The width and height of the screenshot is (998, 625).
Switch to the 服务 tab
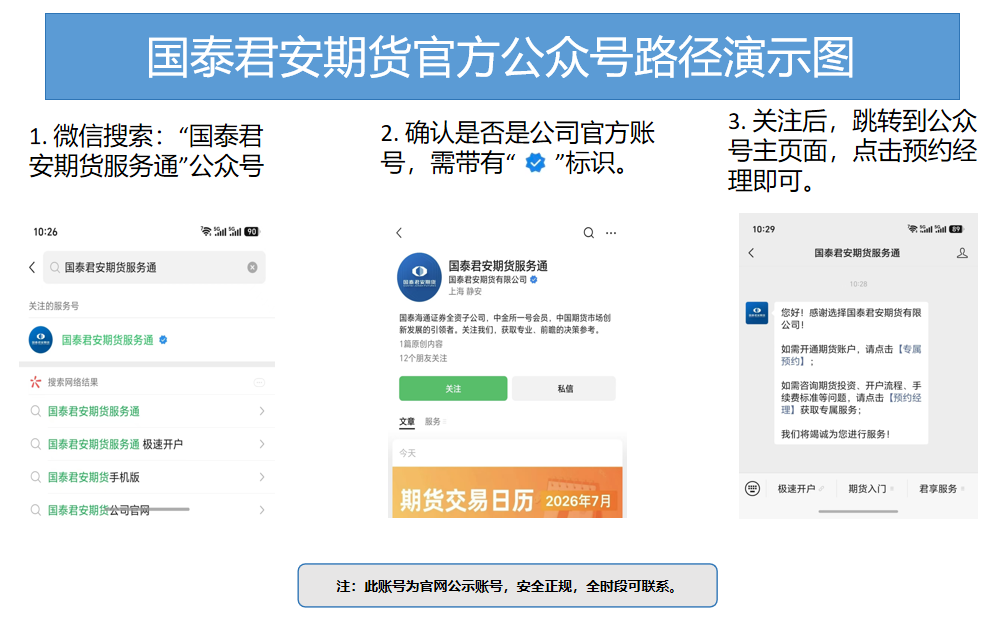(x=433, y=421)
